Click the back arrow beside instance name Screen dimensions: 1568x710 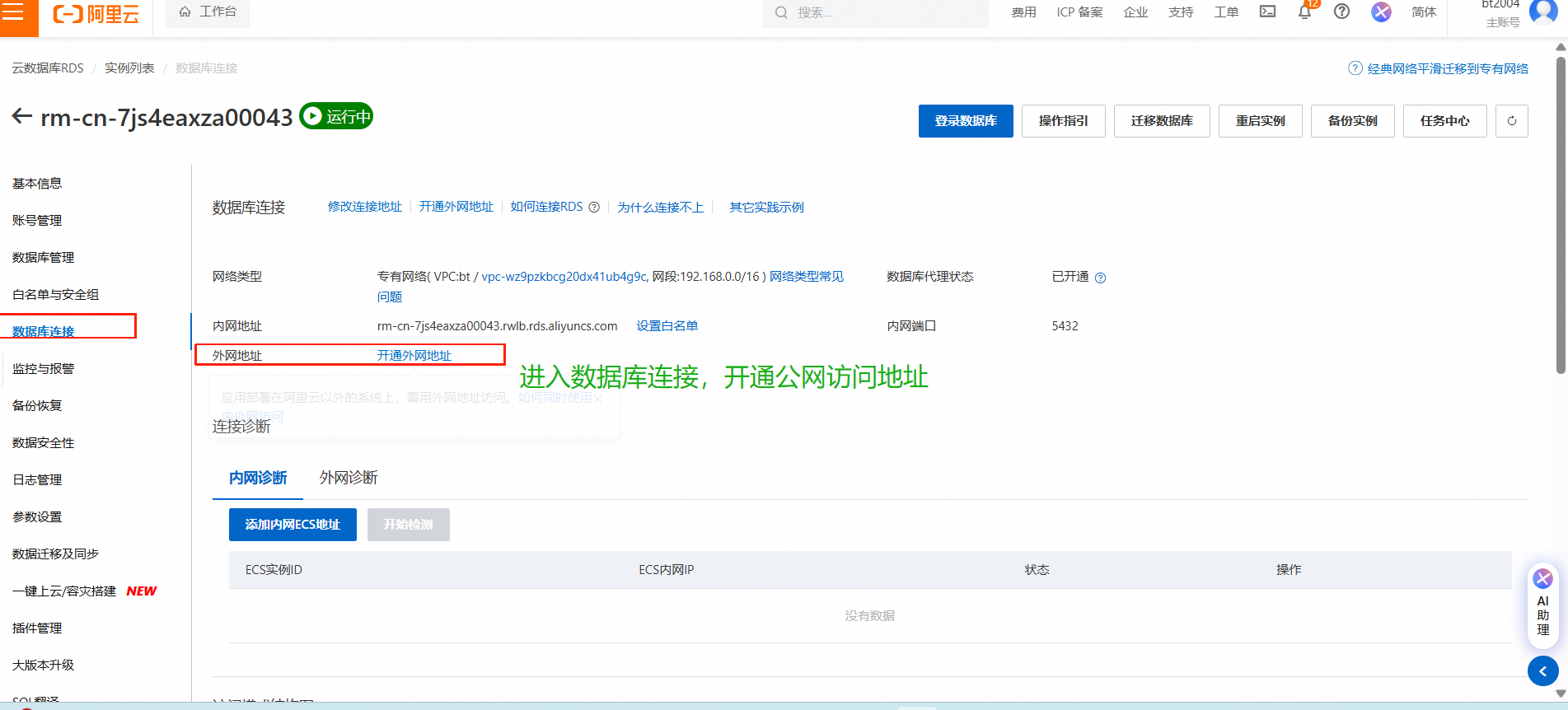coord(22,116)
